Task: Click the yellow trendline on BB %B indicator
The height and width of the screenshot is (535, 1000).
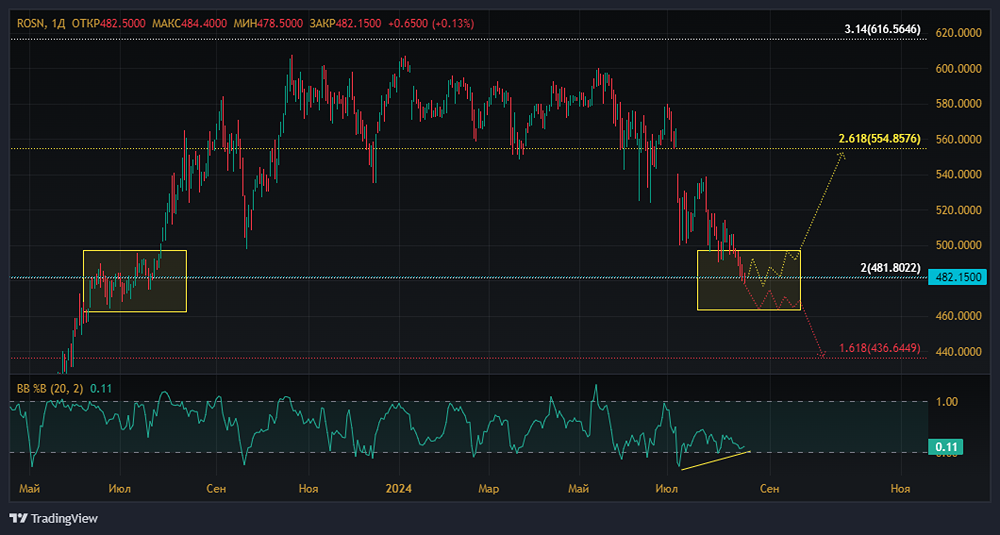Action: point(716,460)
